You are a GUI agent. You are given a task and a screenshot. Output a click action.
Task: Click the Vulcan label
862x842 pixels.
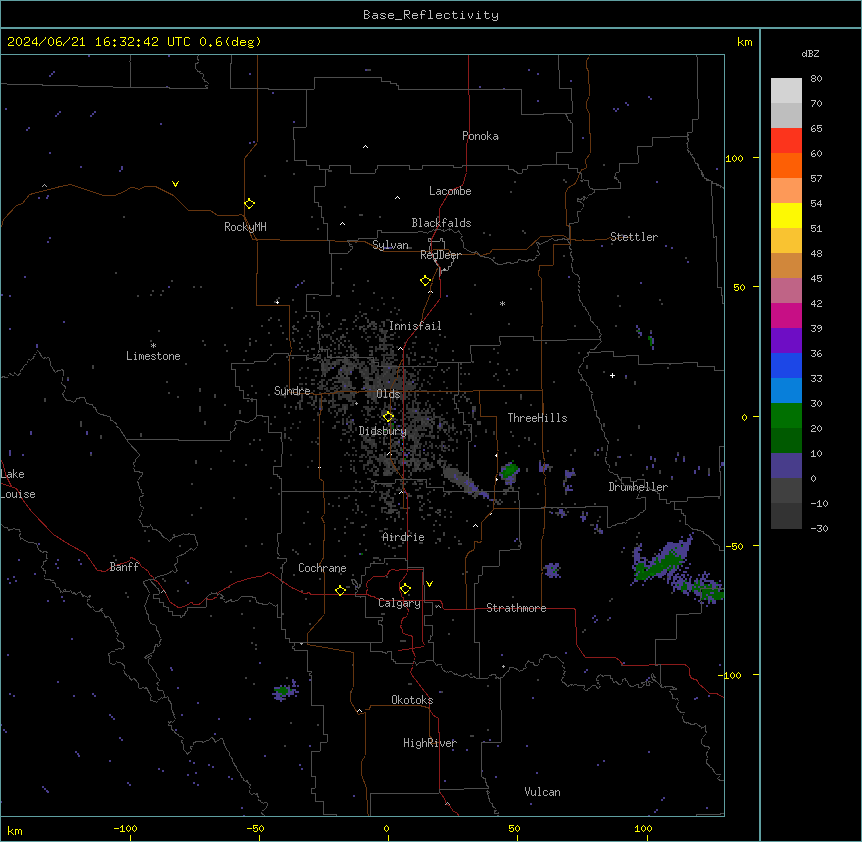pyautogui.click(x=543, y=792)
